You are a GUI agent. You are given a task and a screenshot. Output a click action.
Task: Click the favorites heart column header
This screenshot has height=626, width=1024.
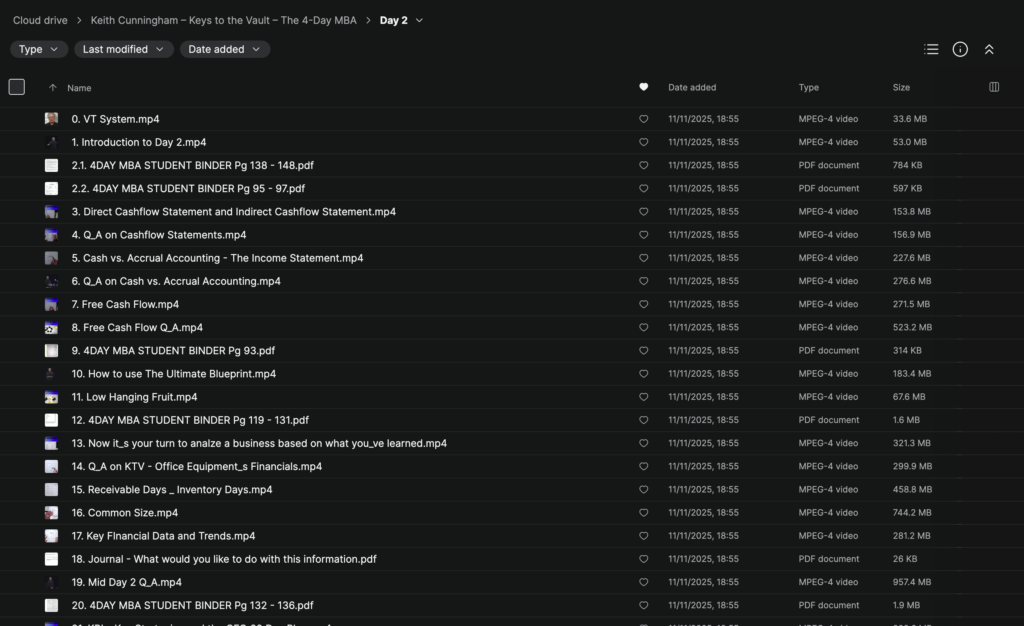point(644,87)
